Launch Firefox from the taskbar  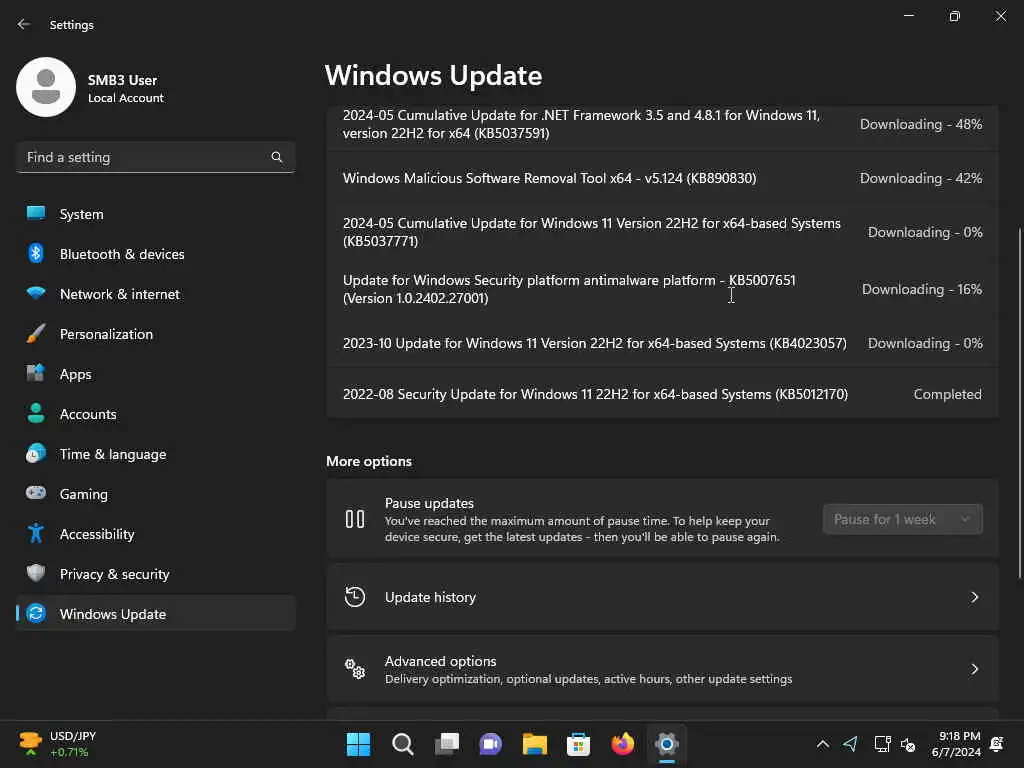(622, 744)
